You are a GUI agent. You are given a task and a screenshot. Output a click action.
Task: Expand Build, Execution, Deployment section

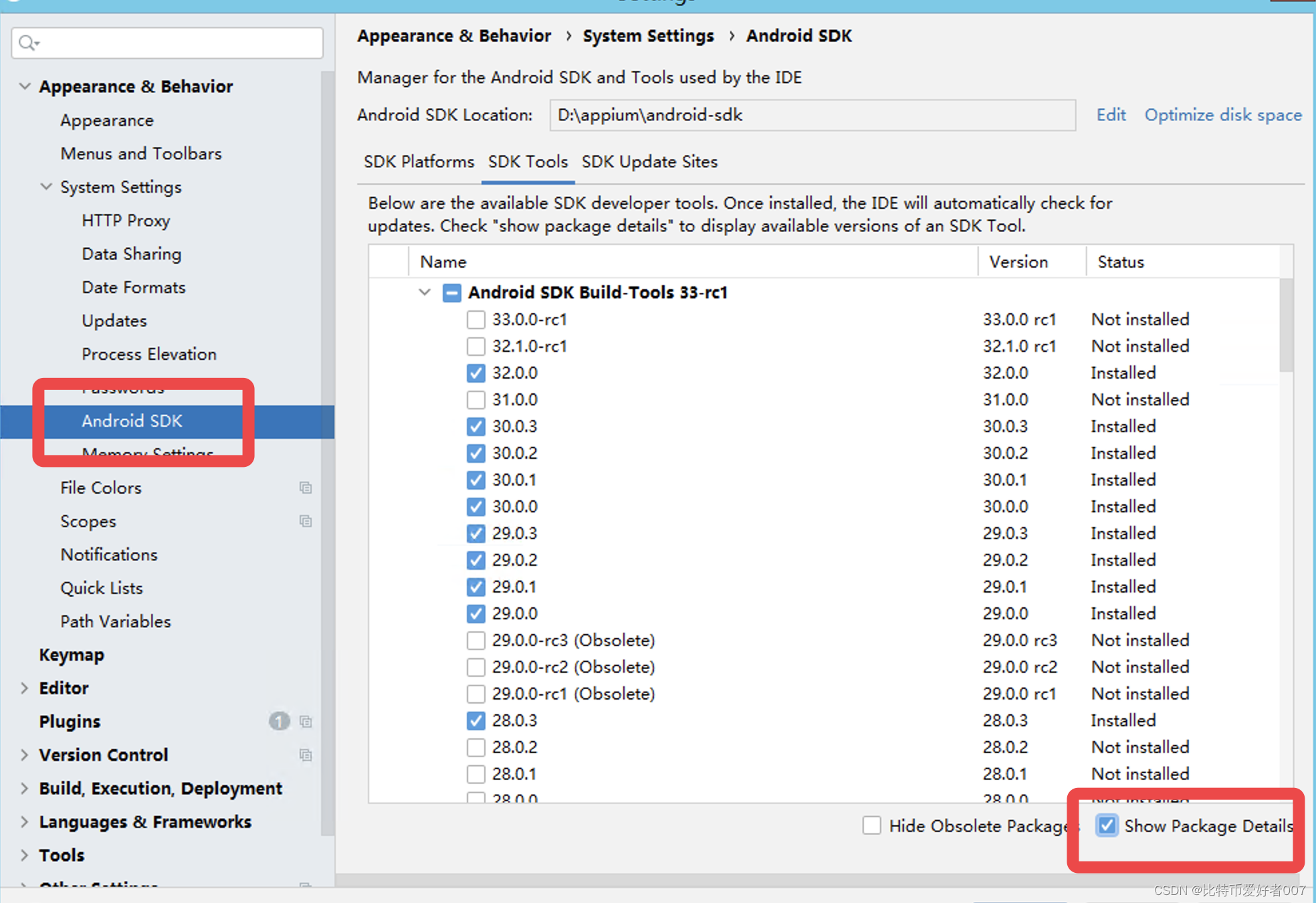pyautogui.click(x=25, y=788)
